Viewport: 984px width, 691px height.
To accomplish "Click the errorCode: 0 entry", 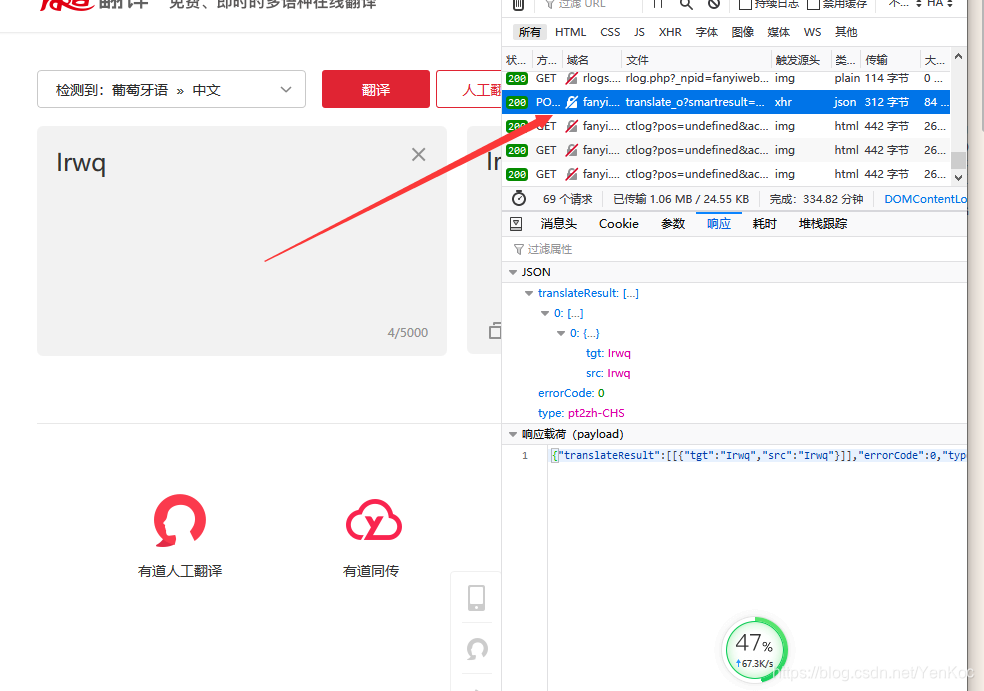I will pos(571,393).
